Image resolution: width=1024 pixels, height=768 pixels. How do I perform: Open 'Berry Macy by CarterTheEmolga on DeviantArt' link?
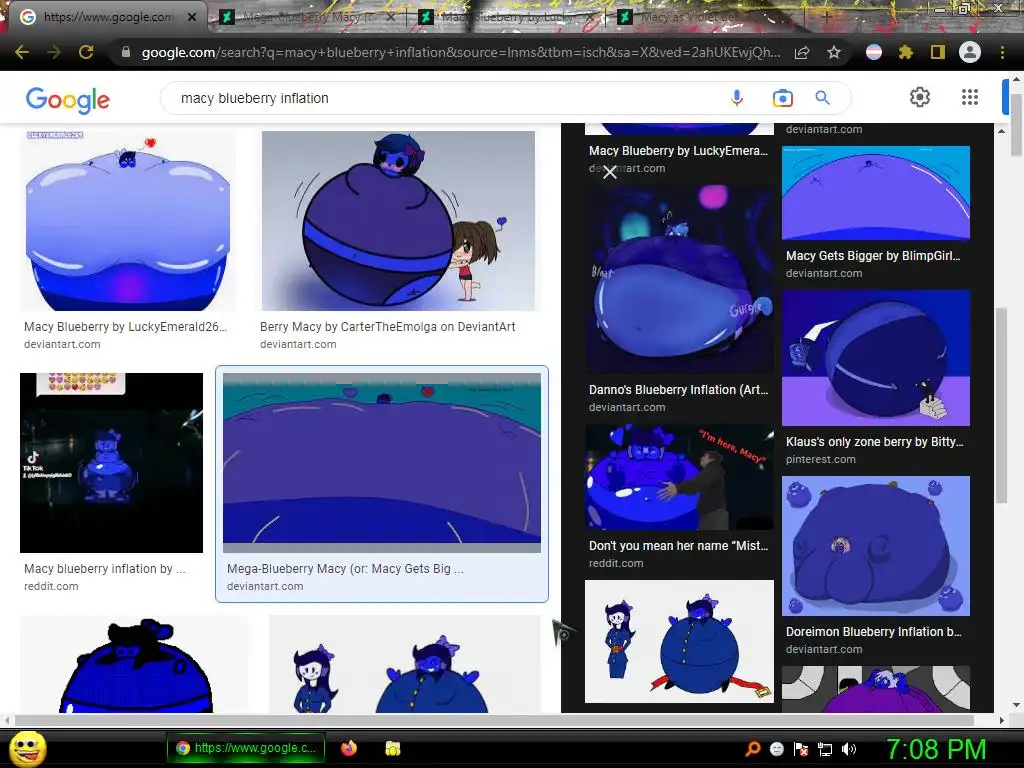point(387,327)
